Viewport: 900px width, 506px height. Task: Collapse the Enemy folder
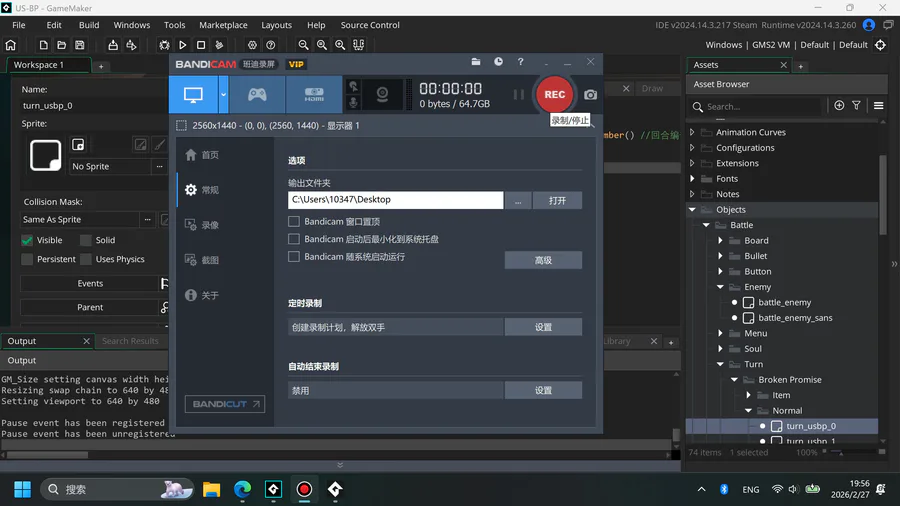pos(720,287)
